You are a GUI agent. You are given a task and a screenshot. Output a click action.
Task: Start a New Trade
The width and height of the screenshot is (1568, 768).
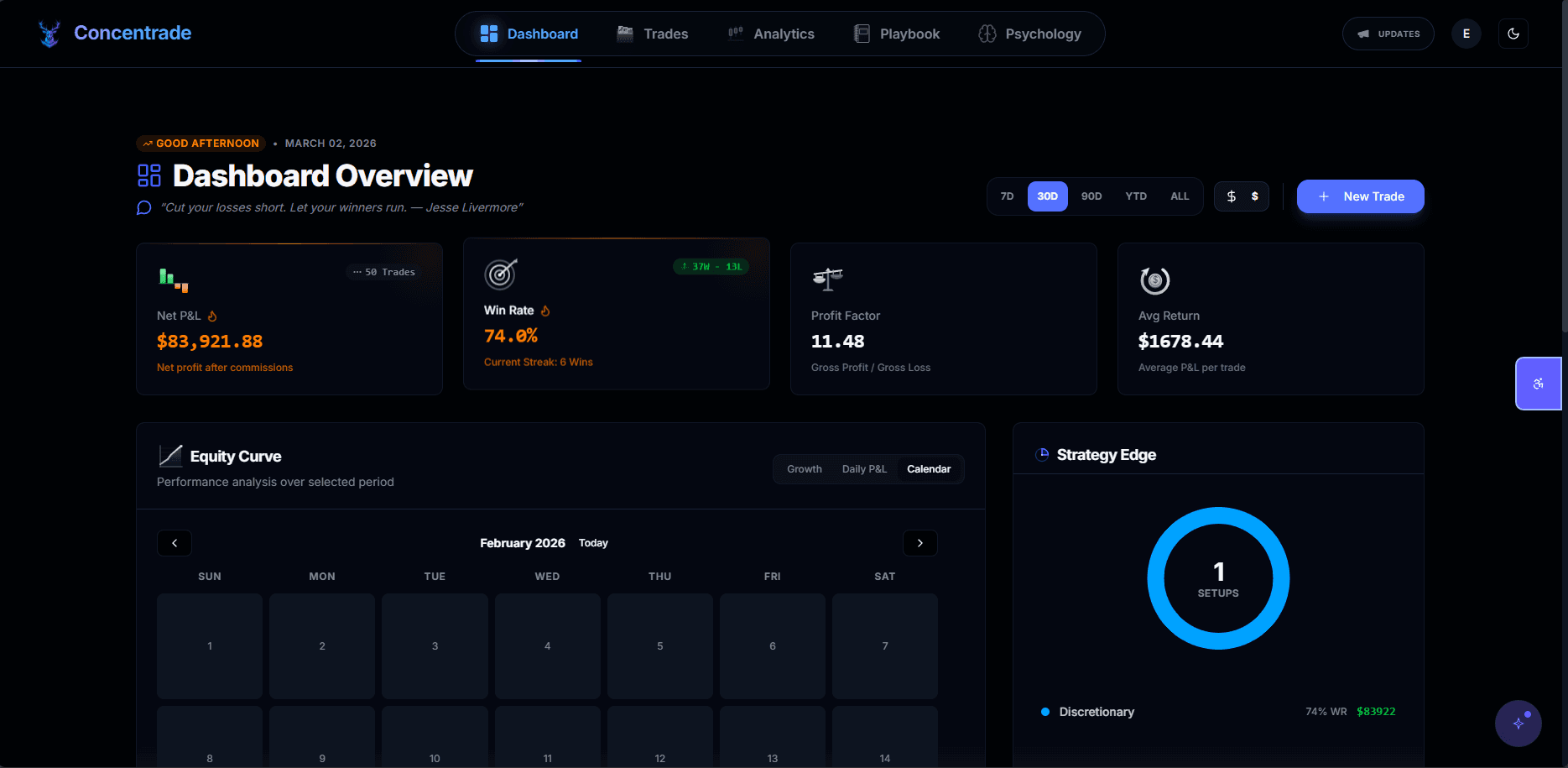click(1360, 196)
